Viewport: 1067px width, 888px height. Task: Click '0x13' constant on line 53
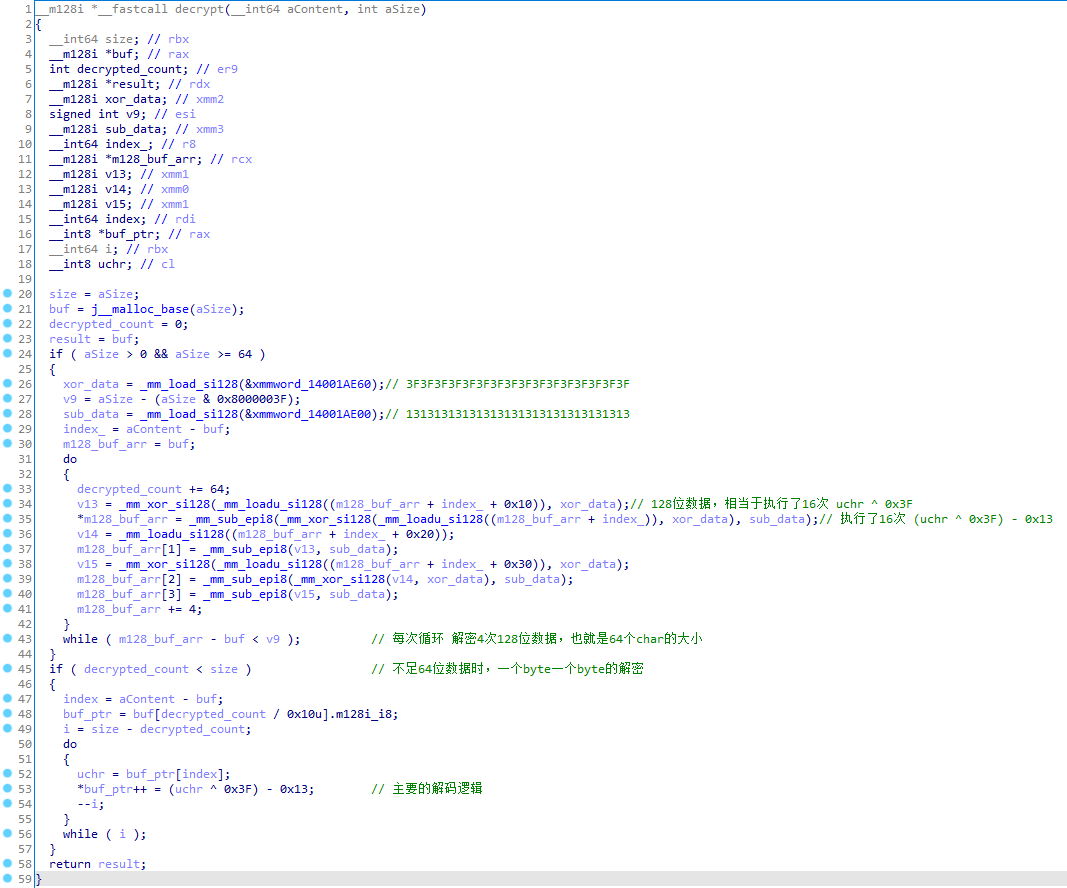click(x=294, y=789)
